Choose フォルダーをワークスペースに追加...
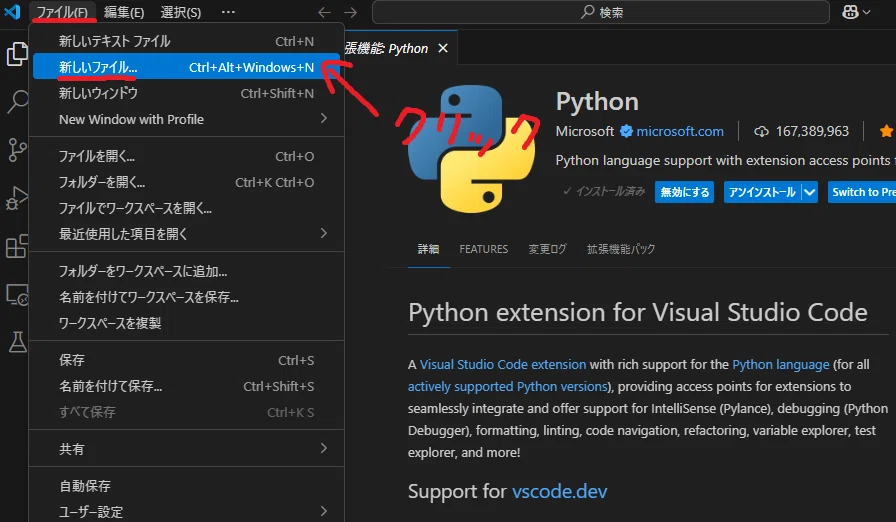 coord(186,271)
